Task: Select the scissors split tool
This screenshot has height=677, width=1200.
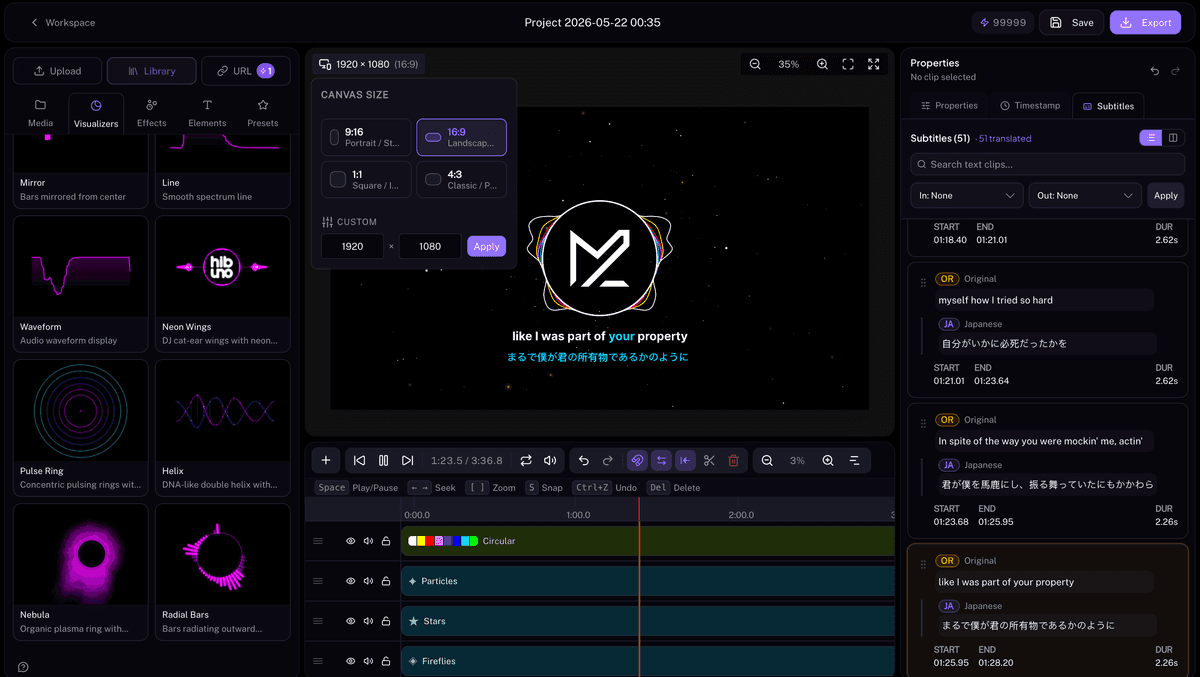Action: (709, 460)
